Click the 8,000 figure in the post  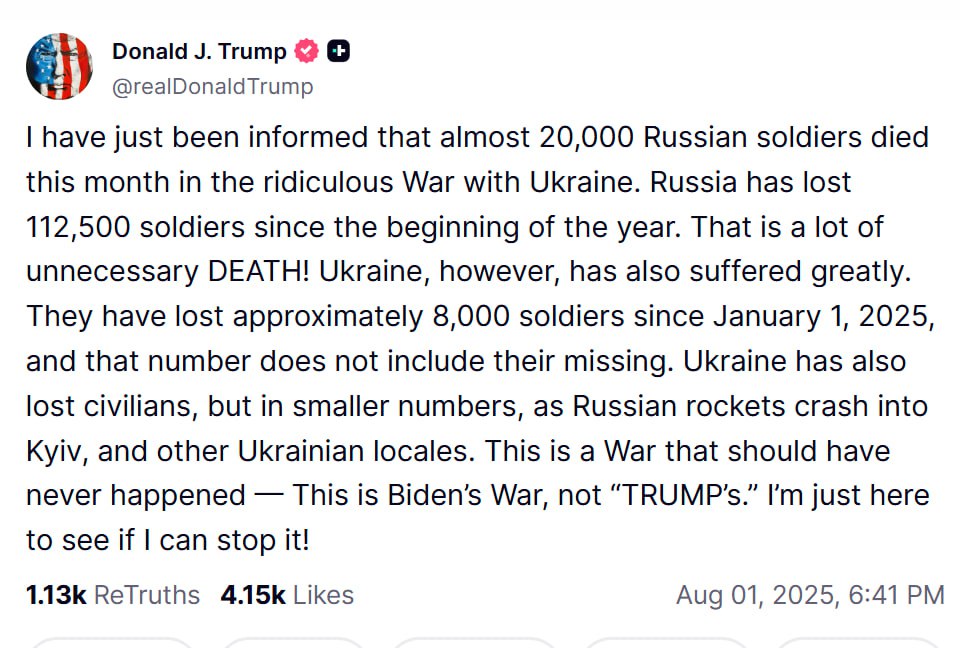click(x=471, y=317)
